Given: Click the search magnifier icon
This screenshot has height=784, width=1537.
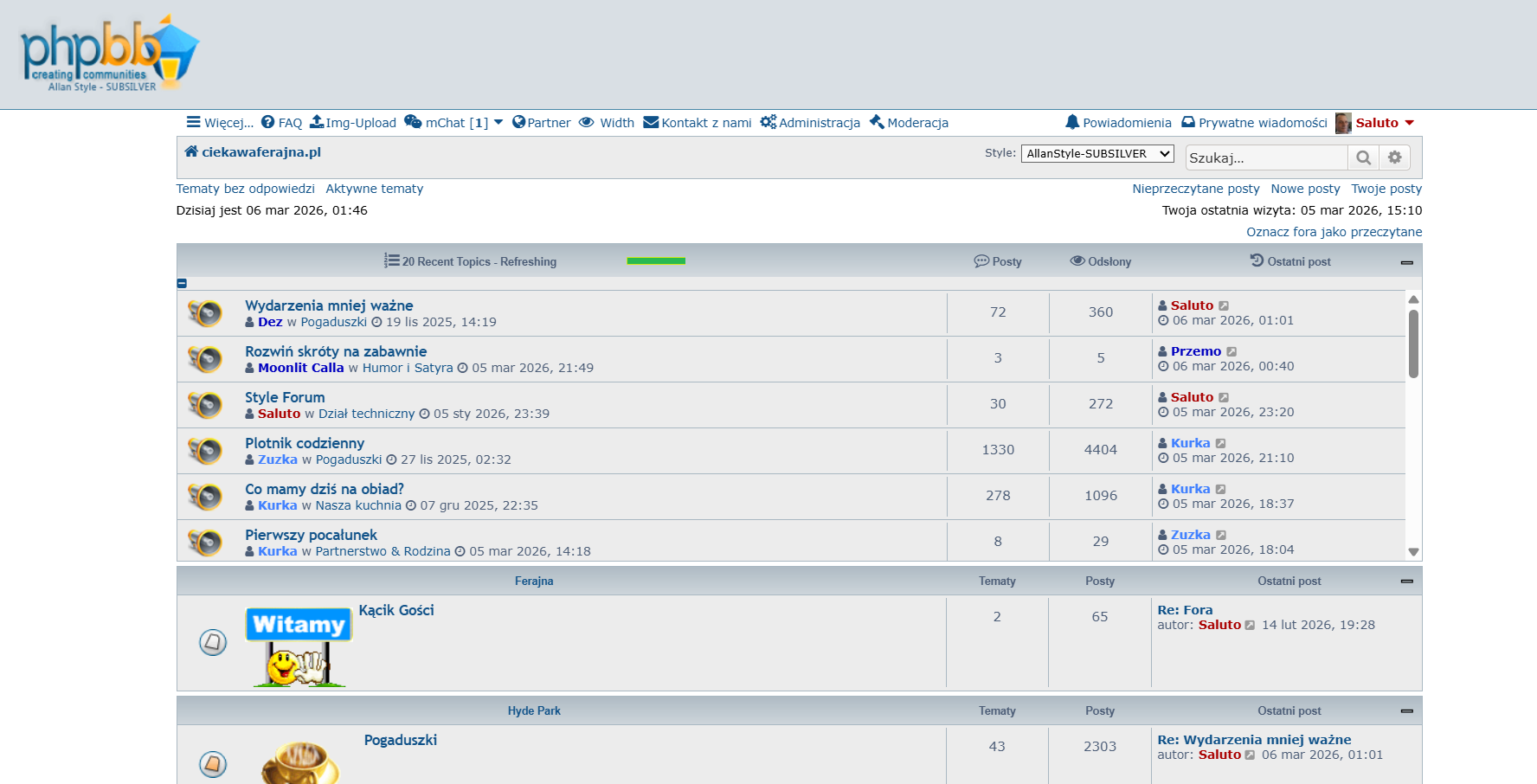Looking at the screenshot, I should 1363,157.
